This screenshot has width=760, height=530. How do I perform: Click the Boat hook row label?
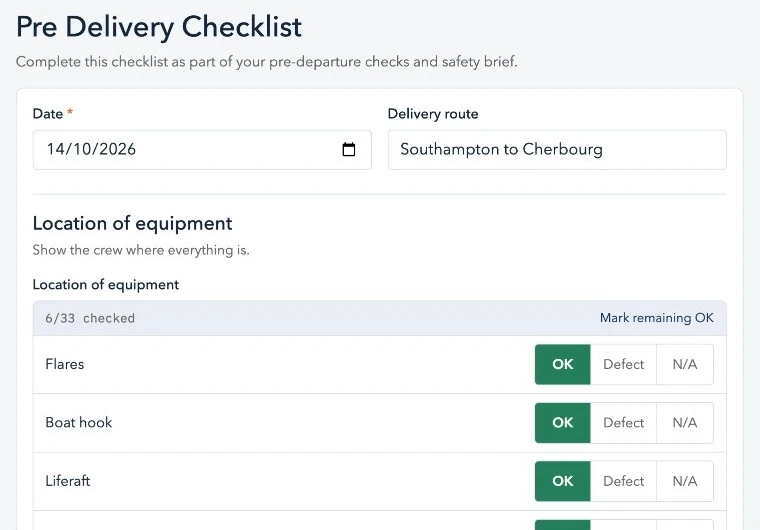[79, 422]
